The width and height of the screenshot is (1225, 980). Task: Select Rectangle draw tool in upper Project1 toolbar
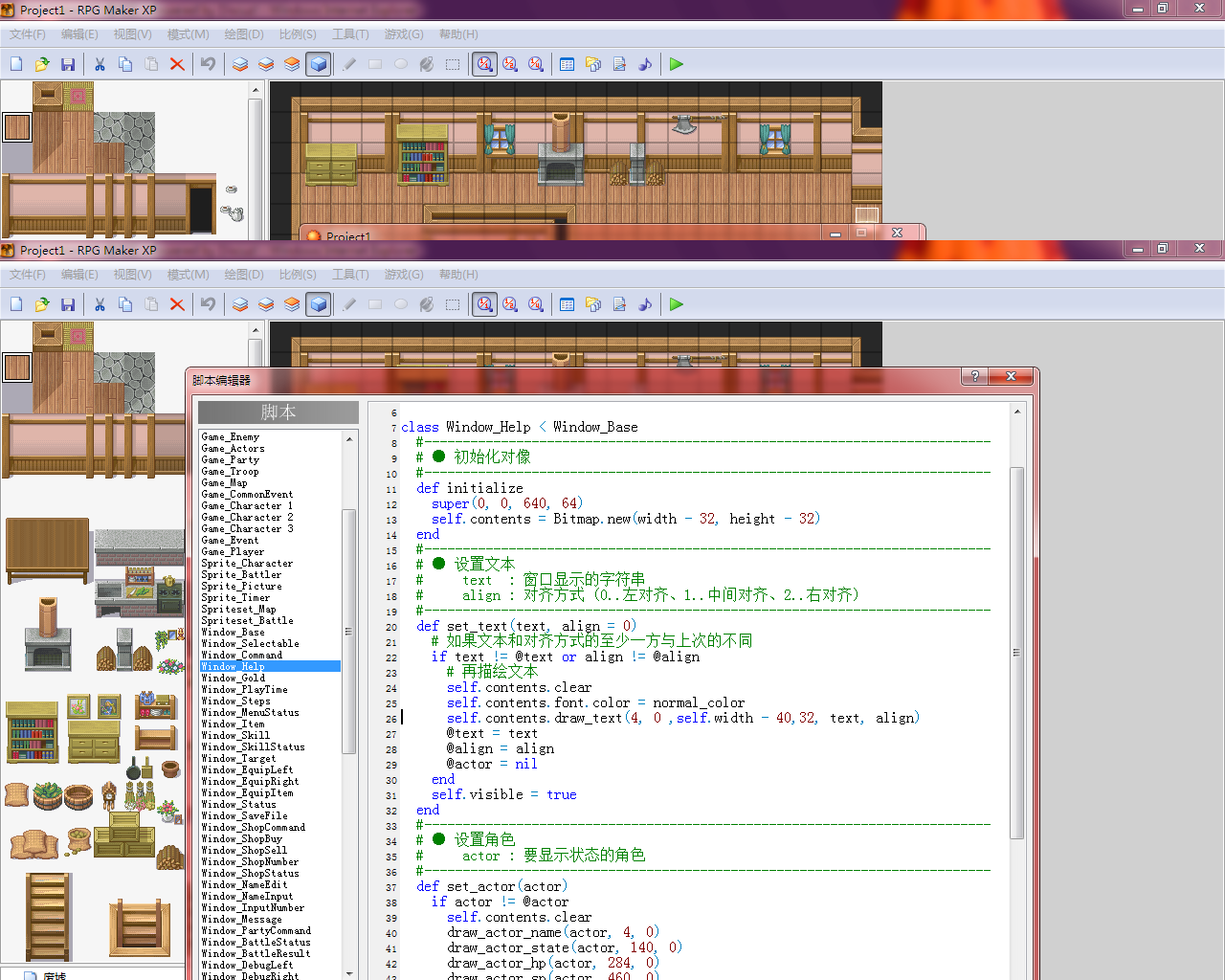click(375, 64)
